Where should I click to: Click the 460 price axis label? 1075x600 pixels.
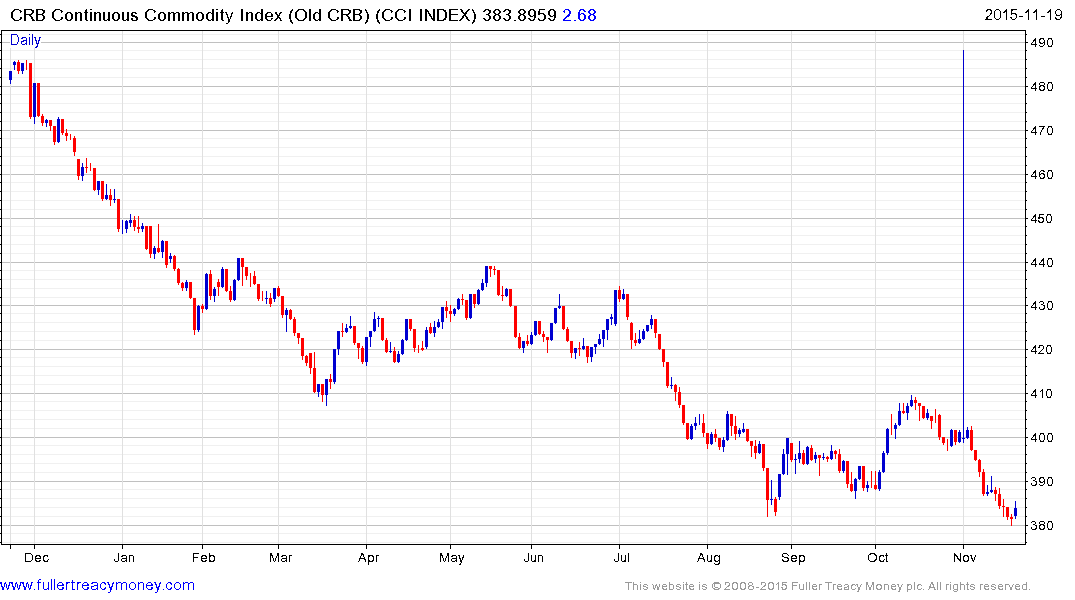[1042, 174]
